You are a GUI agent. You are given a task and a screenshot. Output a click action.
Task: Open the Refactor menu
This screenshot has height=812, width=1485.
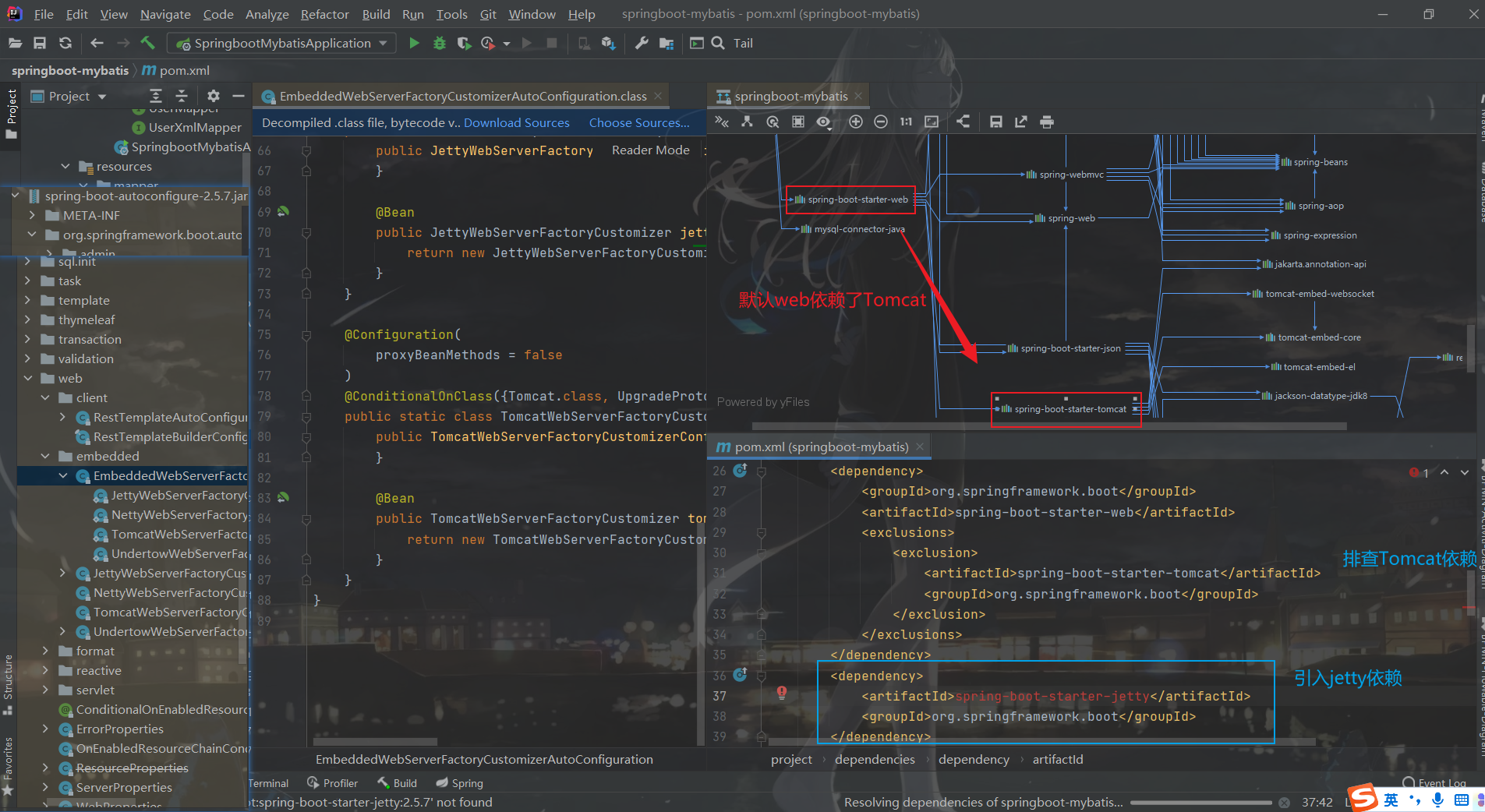[x=325, y=14]
